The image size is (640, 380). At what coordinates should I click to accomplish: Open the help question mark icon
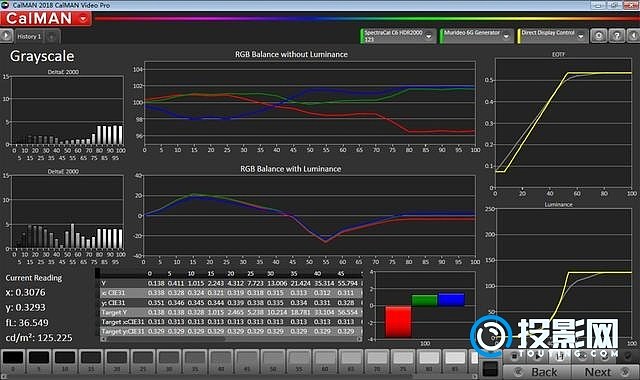click(617, 36)
